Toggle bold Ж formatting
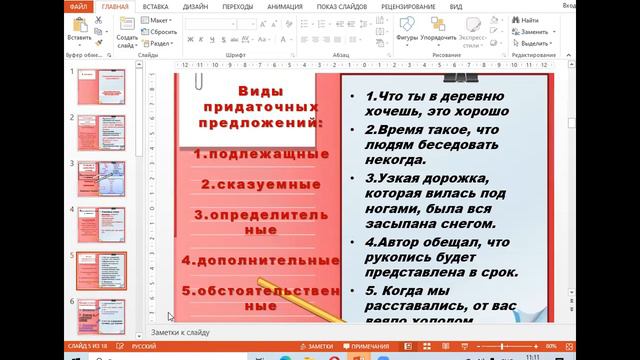Screen dimensions: 640x360 [x=190, y=40]
